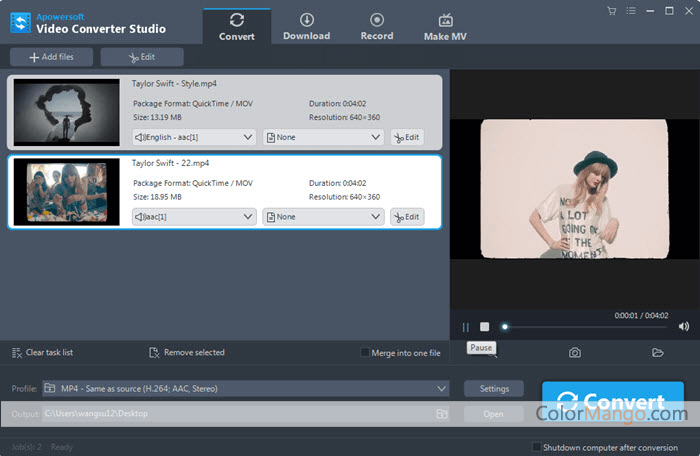
Task: Toggle Shutdown computer after conversion checkbox
Action: point(538,447)
